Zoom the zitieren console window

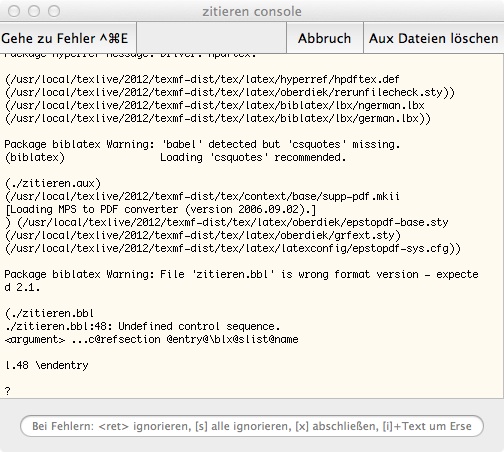[x=54, y=11]
